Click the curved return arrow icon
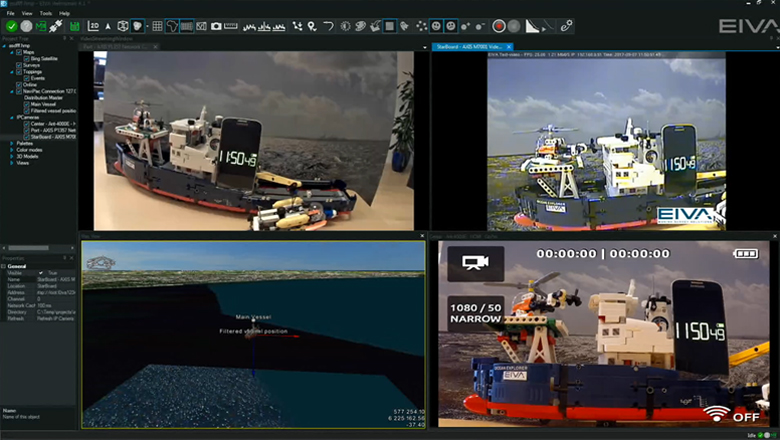Screen dimensions: 780x440 coord(328,26)
